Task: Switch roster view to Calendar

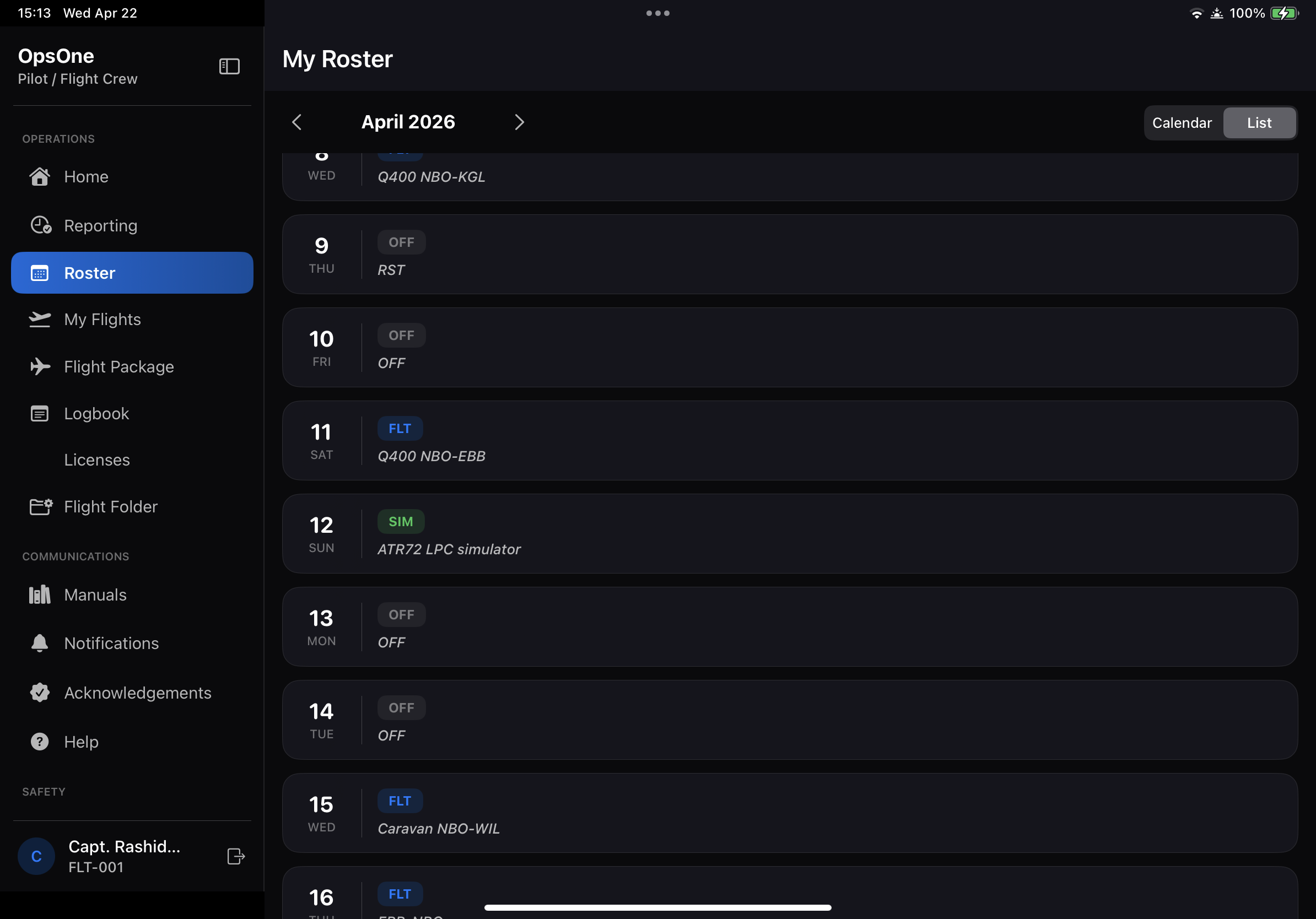Action: [1183, 123]
